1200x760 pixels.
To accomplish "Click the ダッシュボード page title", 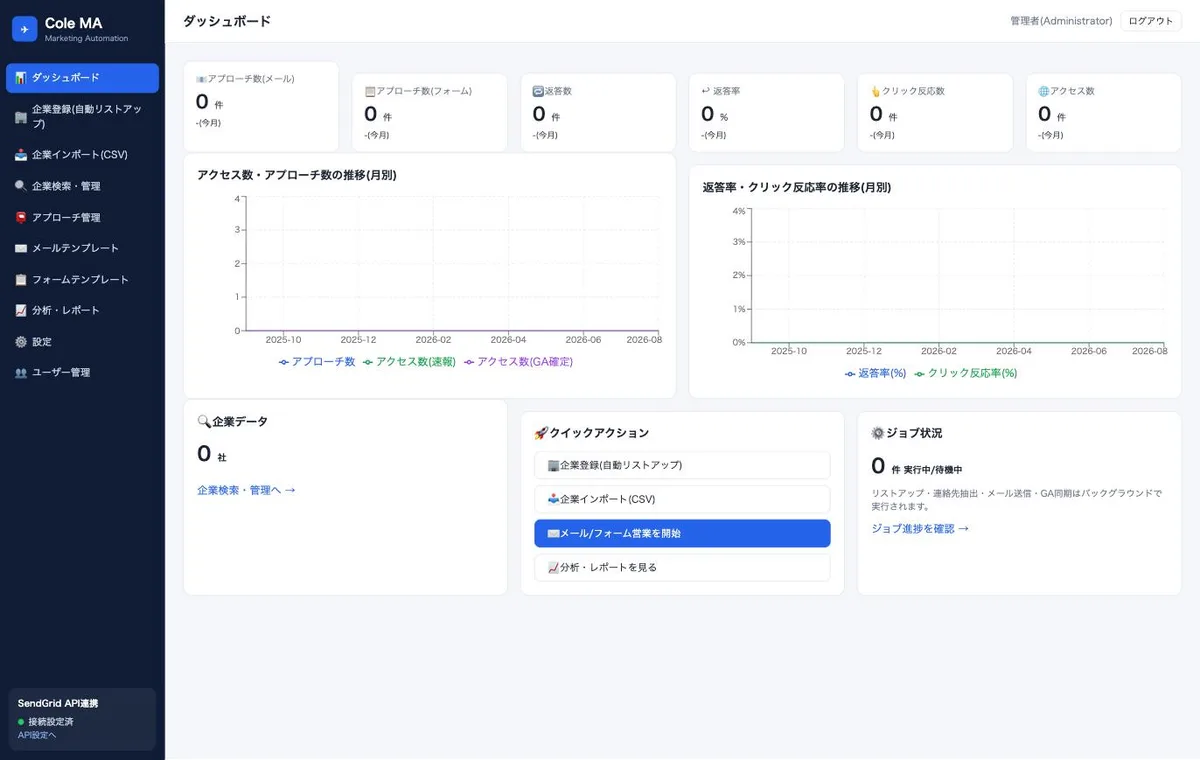I will point(227,21).
